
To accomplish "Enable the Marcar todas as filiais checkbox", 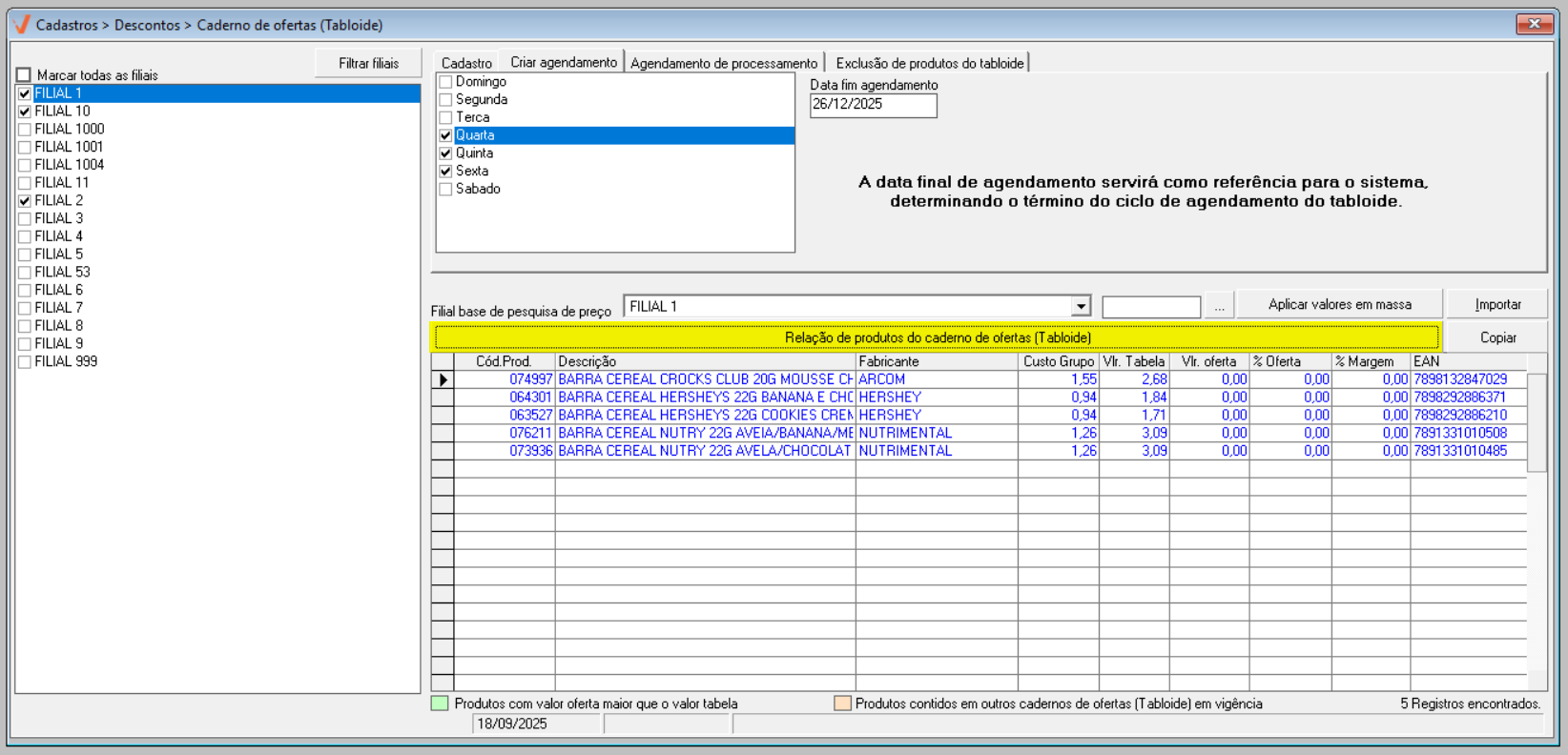I will pyautogui.click(x=24, y=74).
